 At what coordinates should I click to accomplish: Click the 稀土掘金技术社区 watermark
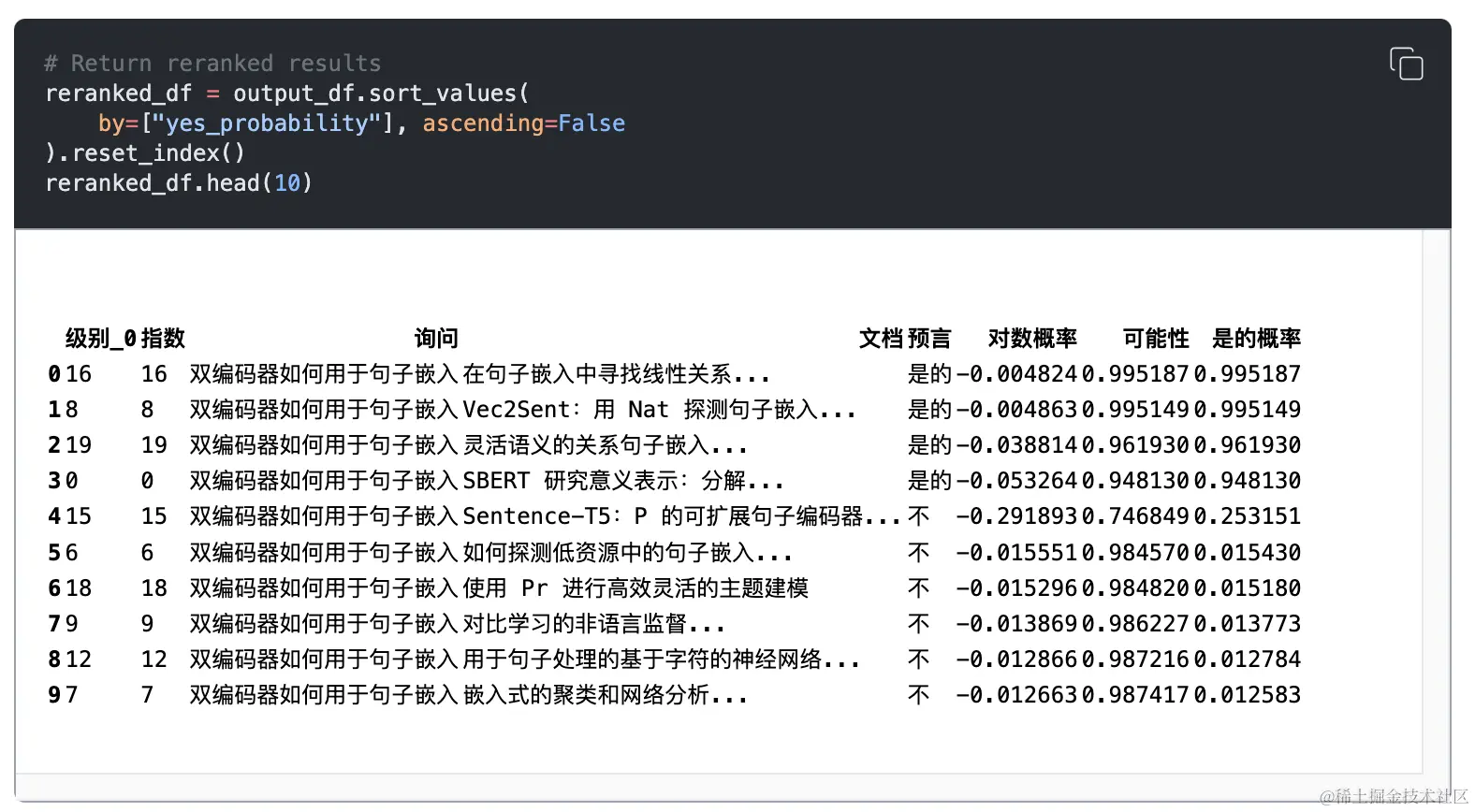[x=1395, y=796]
